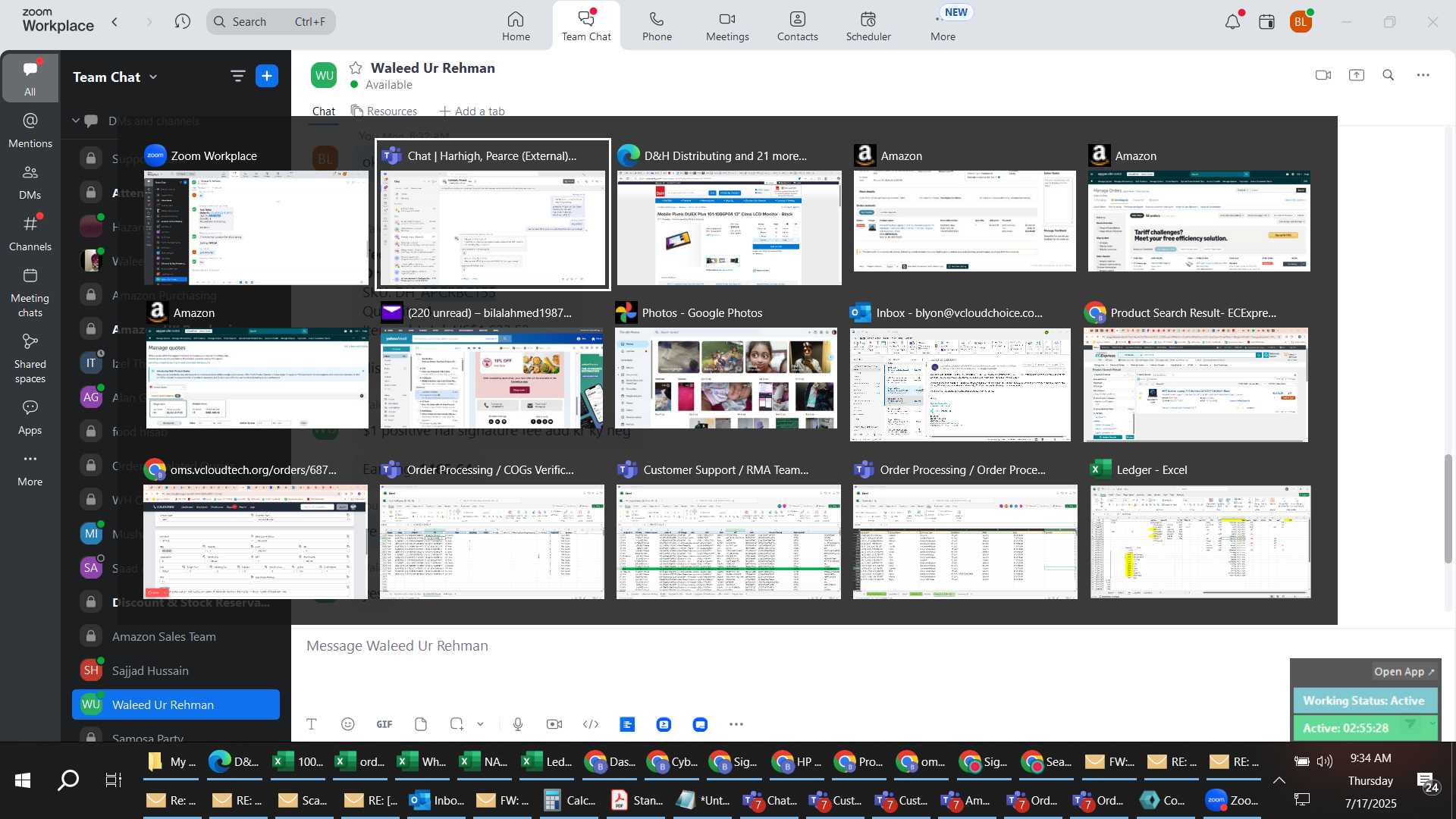Image resolution: width=1456 pixels, height=819 pixels.
Task: Open the Resources tab
Action: pos(384,111)
